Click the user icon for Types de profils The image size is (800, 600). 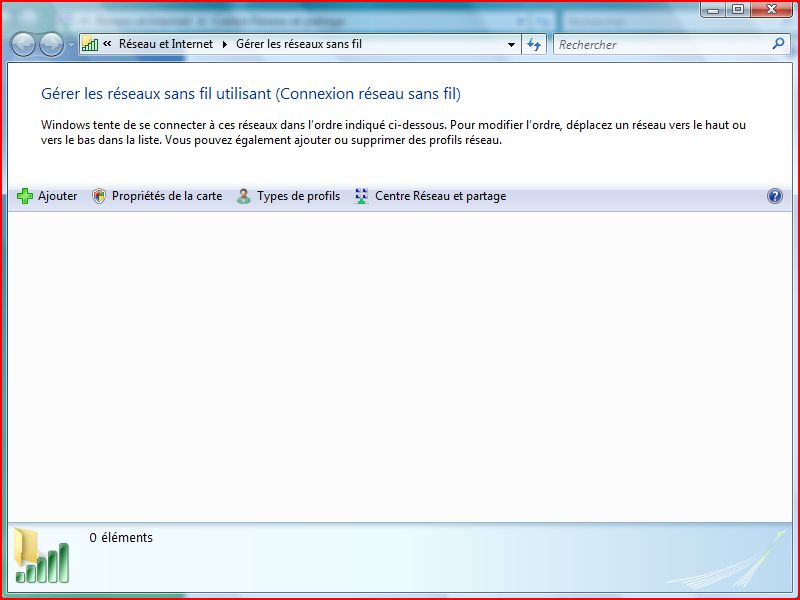click(x=243, y=196)
